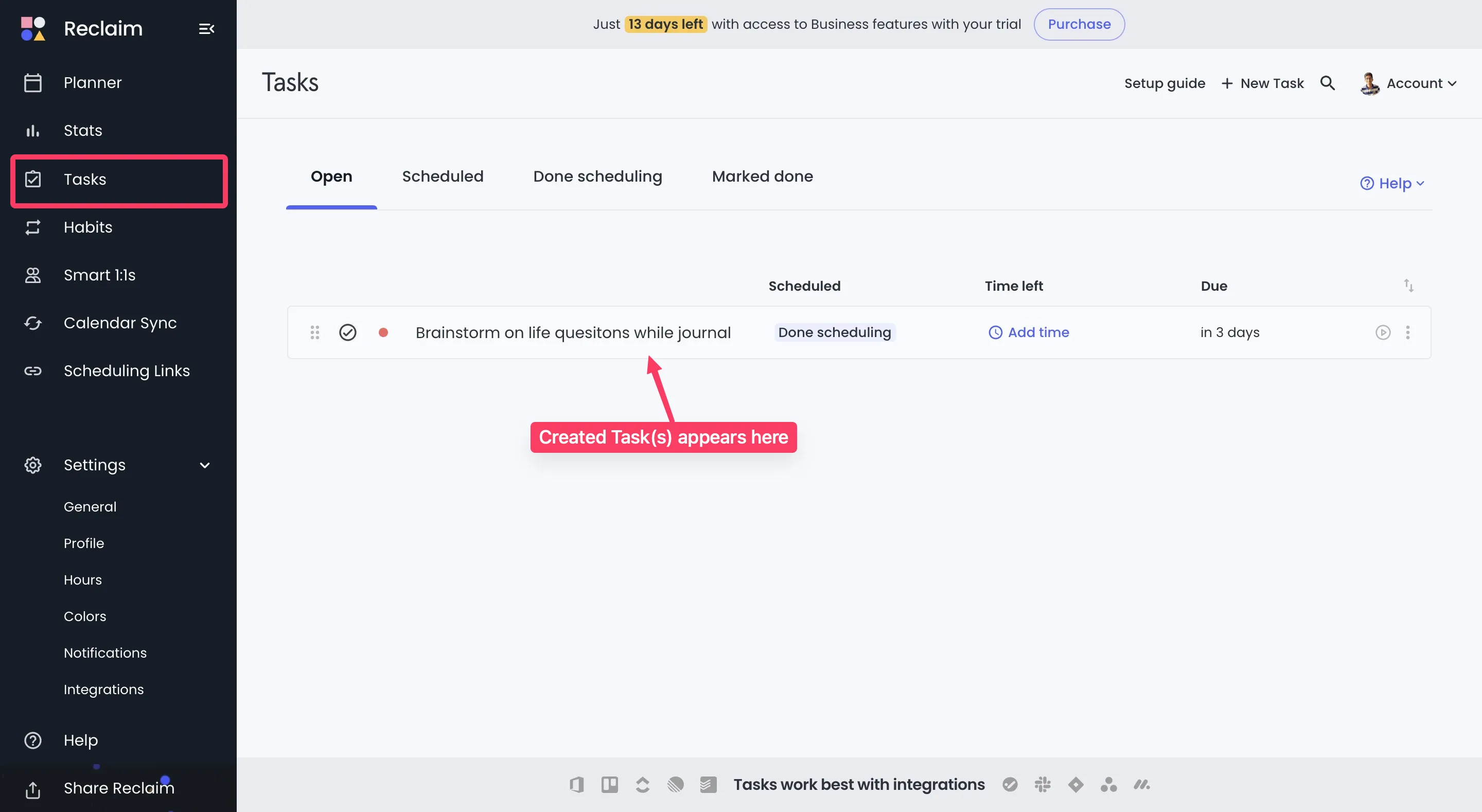This screenshot has height=812, width=1482.
Task: Grab the drag handle of the Brainstorm task
Action: tap(315, 332)
